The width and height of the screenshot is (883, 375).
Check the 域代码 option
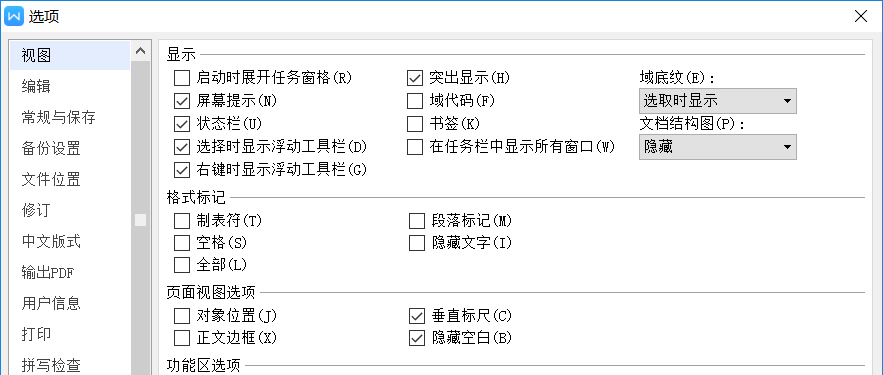point(415,101)
